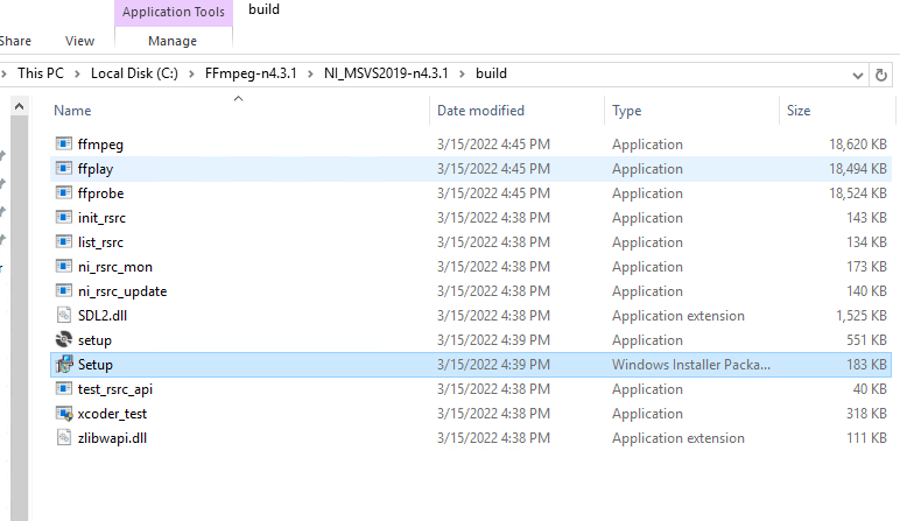The image size is (900, 521).
Task: Click the SDL2.dll file icon
Action: [x=64, y=315]
